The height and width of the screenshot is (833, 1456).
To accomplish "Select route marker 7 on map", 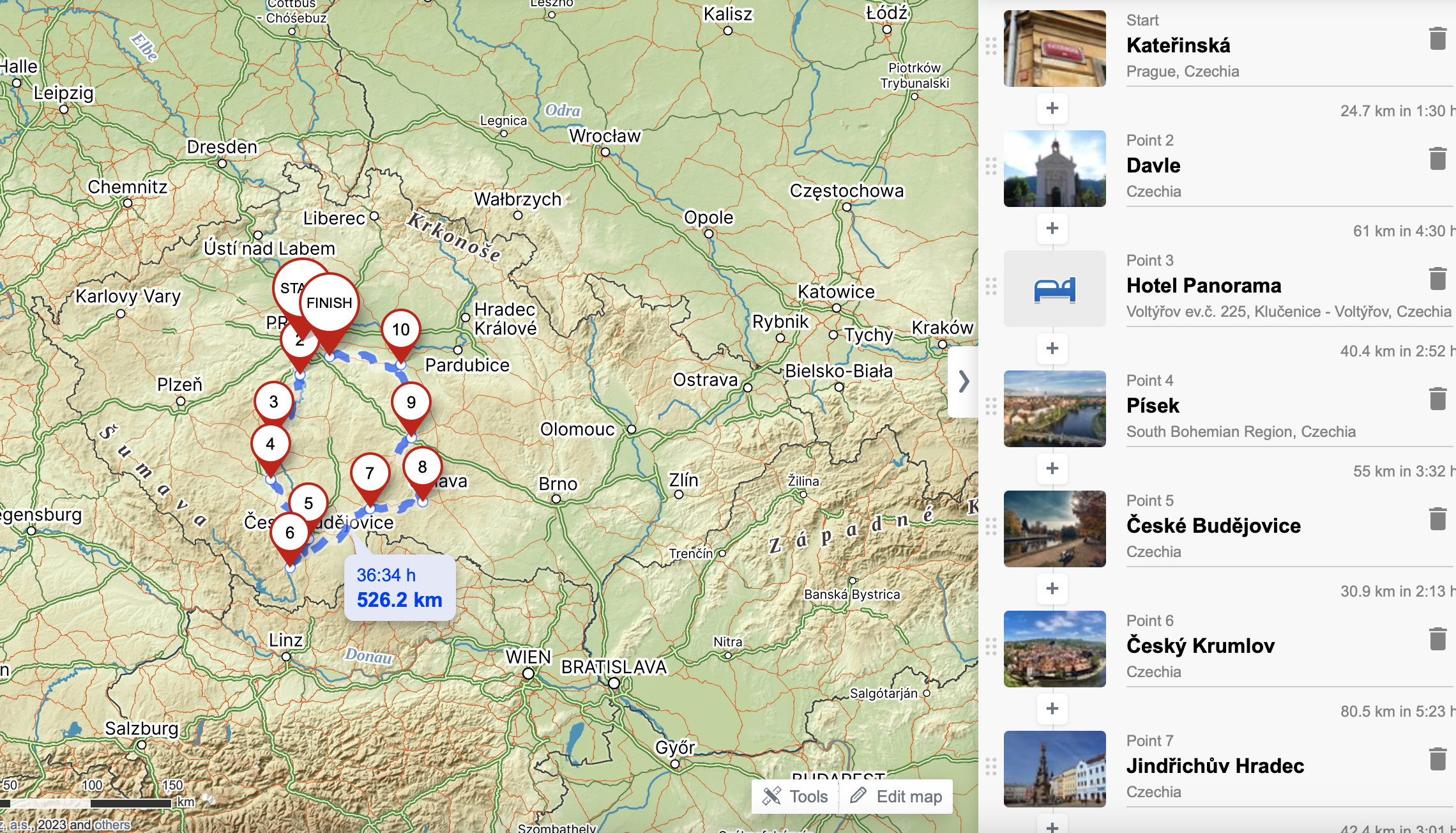I will [370, 473].
